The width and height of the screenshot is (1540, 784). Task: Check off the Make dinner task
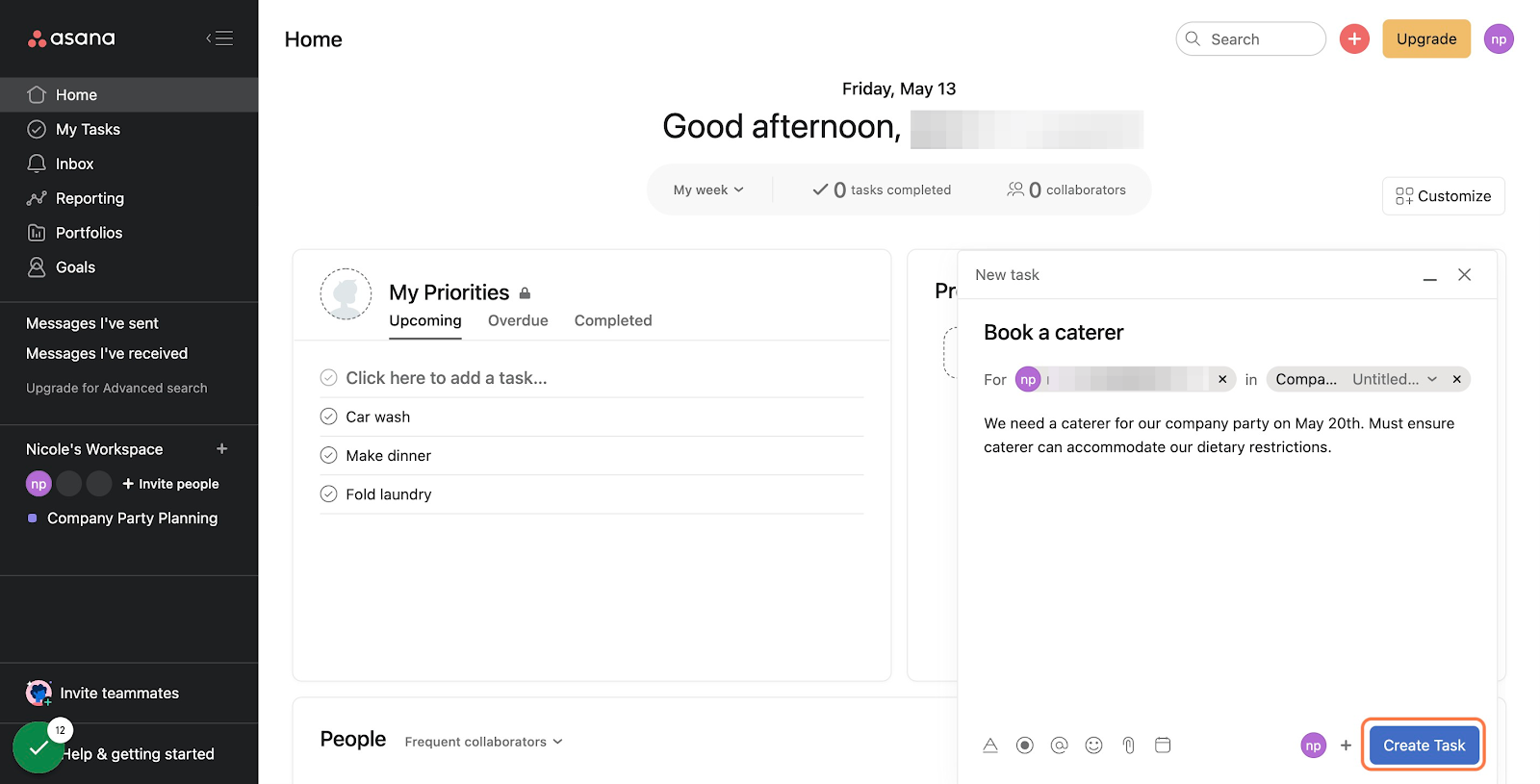(x=328, y=454)
